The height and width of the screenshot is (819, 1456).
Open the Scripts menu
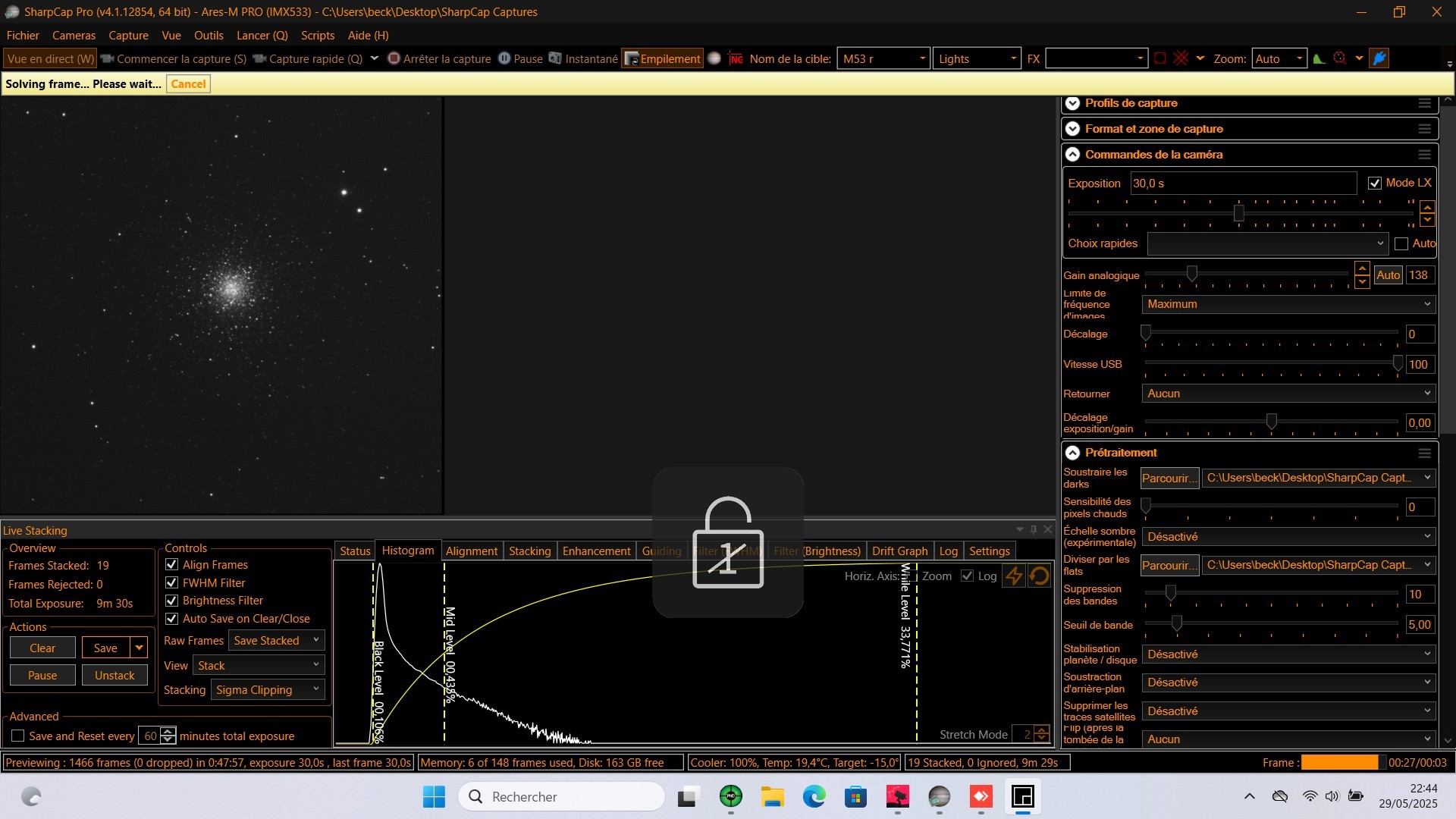pos(318,35)
